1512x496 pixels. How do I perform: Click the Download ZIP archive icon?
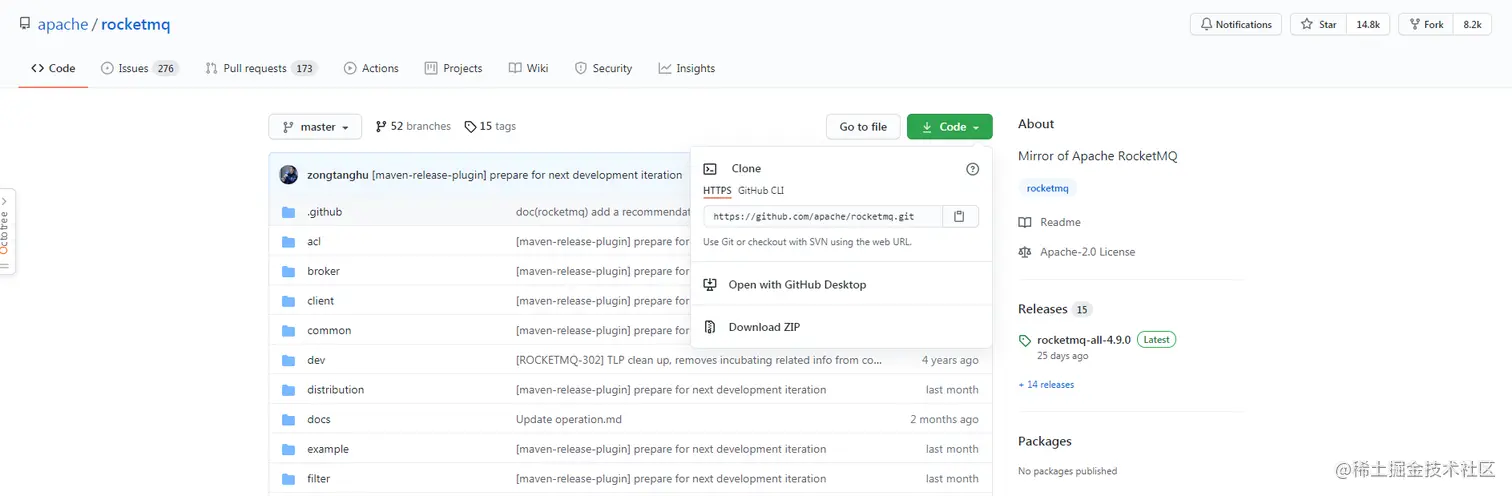(710, 327)
